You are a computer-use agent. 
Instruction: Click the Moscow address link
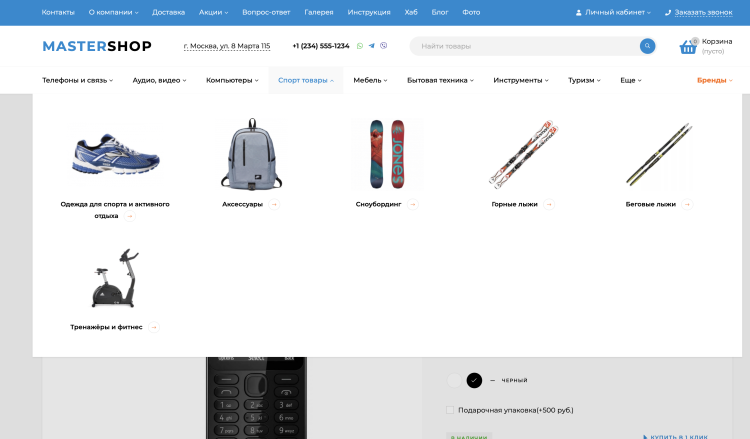(x=227, y=46)
